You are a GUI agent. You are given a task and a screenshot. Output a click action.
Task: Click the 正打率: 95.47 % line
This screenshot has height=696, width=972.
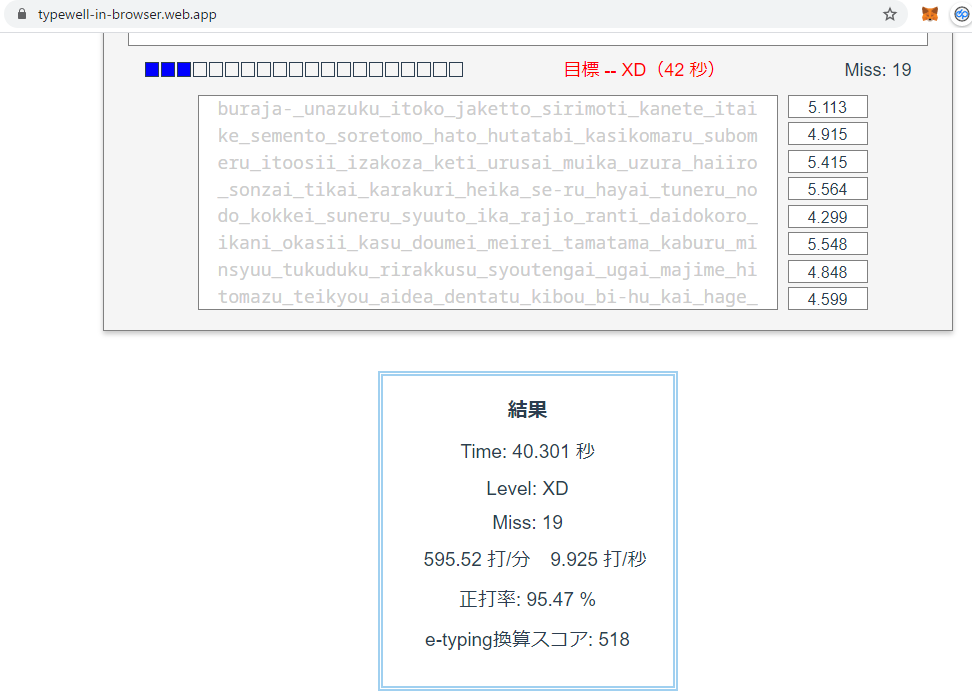click(x=528, y=599)
